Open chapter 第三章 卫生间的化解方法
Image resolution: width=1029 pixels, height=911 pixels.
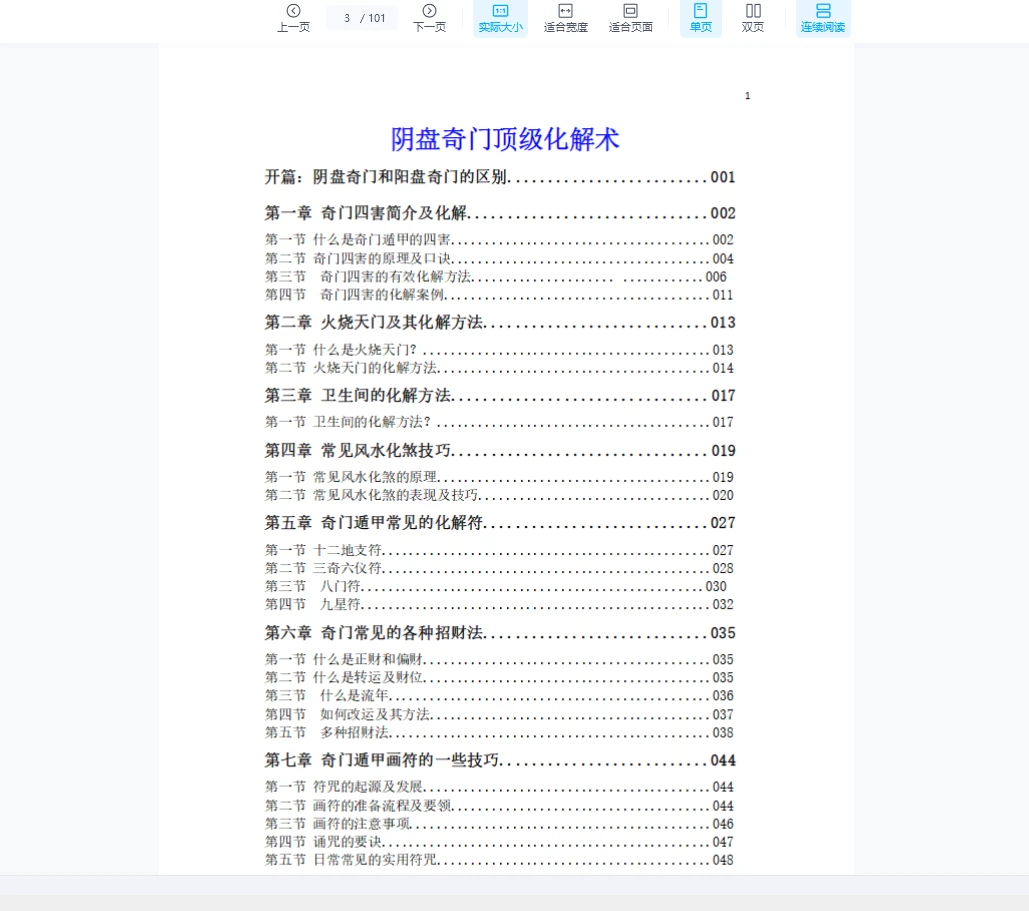pyautogui.click(x=499, y=396)
